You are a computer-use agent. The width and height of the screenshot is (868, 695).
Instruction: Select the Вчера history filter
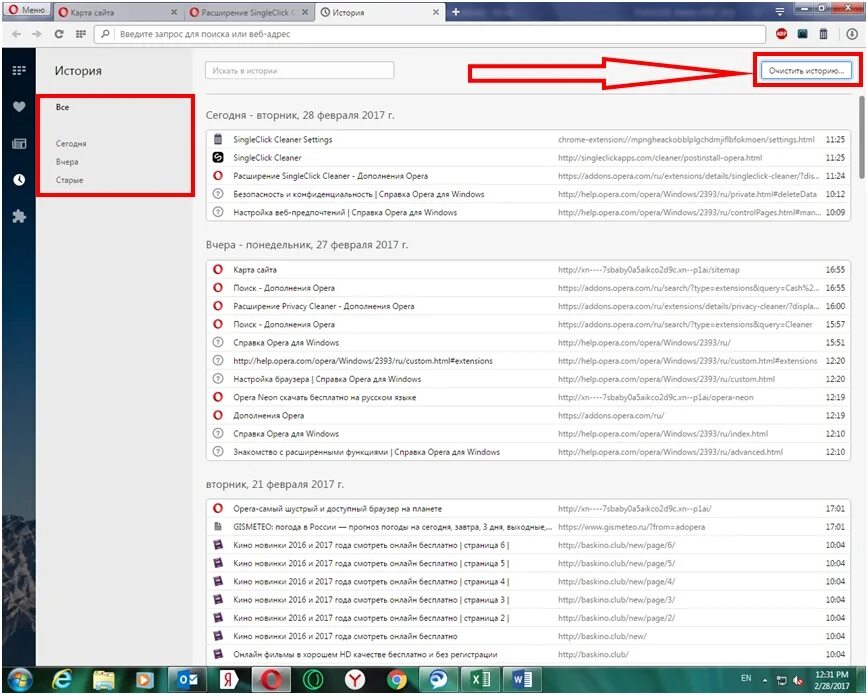point(67,162)
